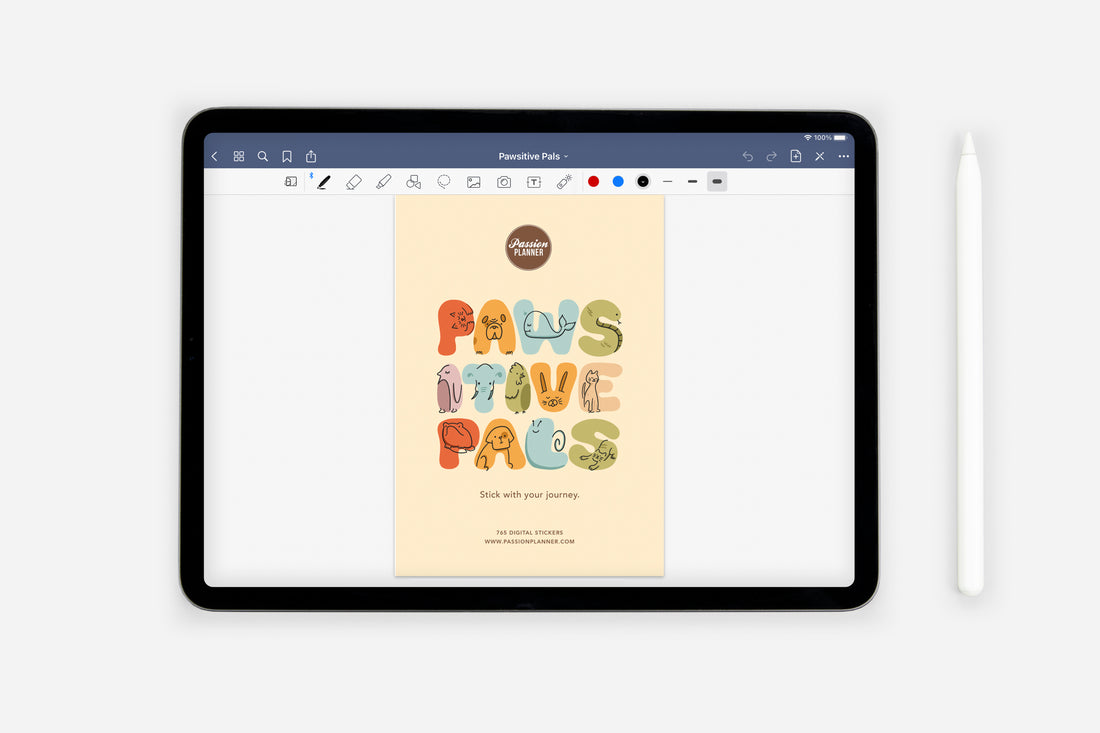Open the image insertion tool

click(x=472, y=181)
